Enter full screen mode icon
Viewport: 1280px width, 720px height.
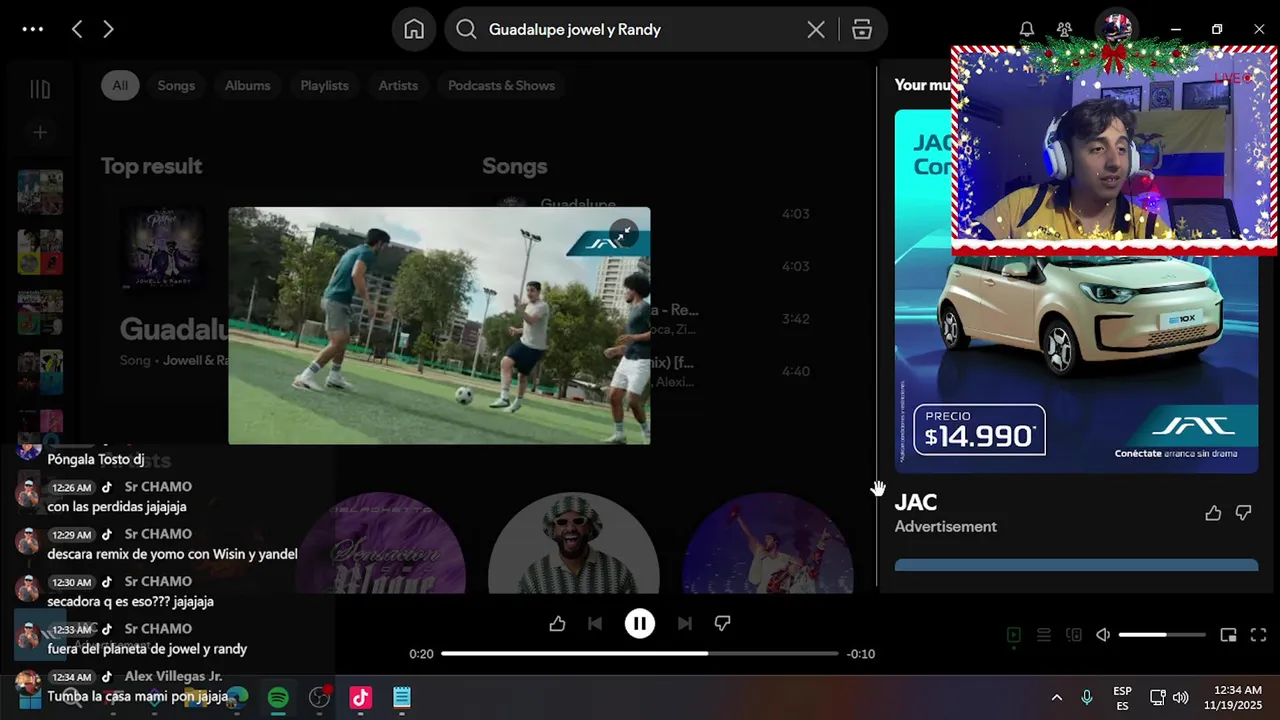(x=1259, y=635)
